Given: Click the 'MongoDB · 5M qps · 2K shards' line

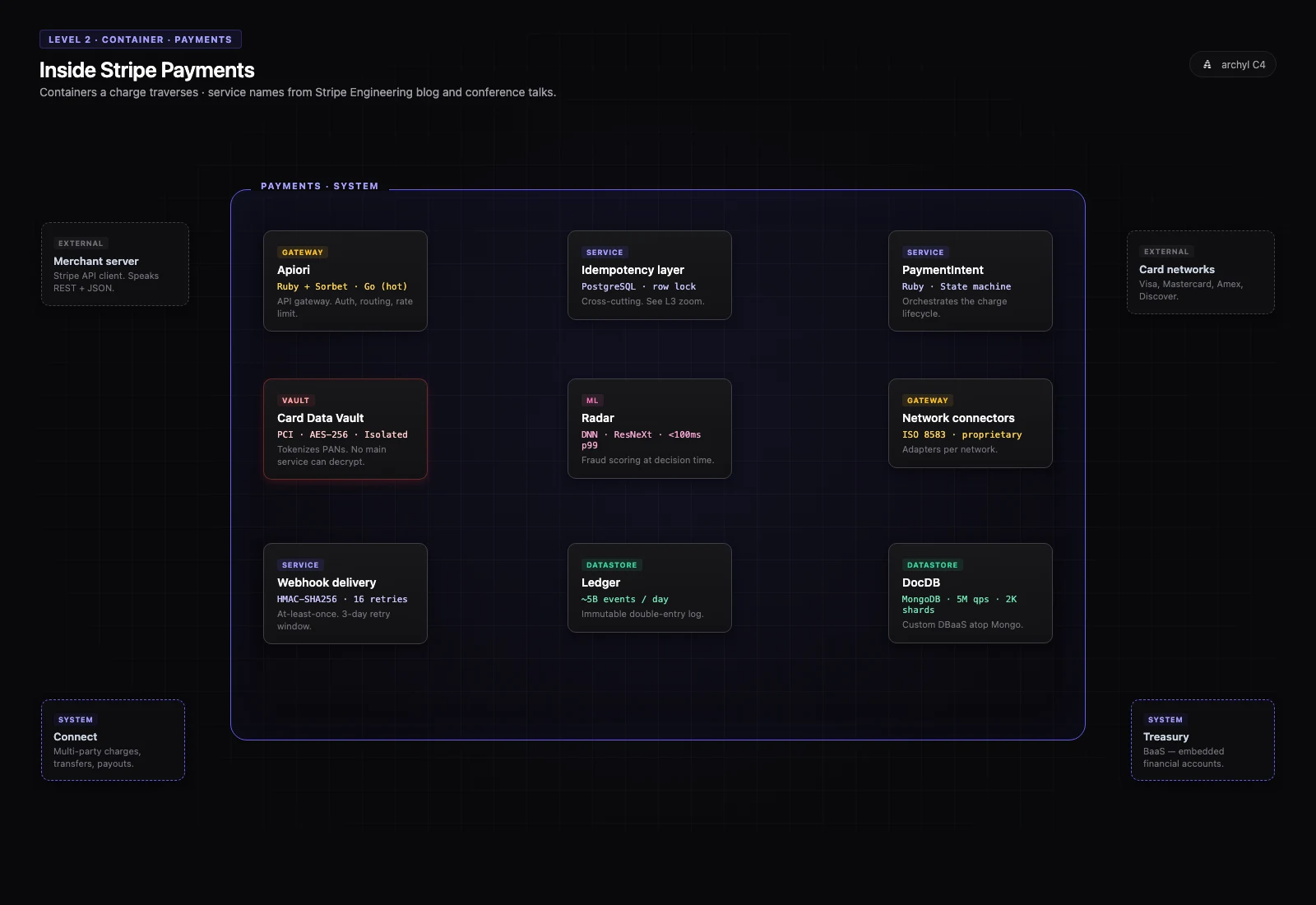Looking at the screenshot, I should pyautogui.click(x=960, y=605).
